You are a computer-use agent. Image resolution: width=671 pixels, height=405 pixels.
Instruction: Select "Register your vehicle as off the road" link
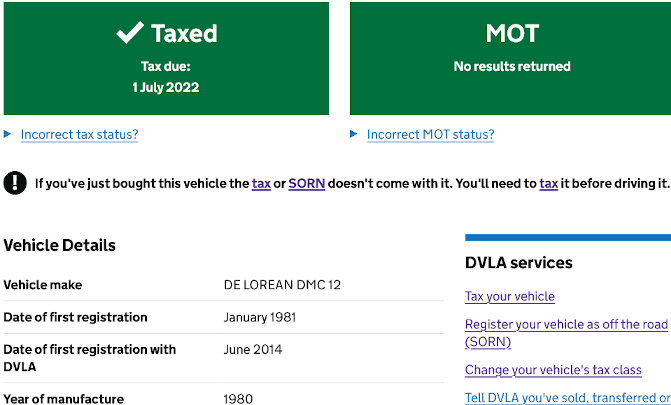coord(565,325)
